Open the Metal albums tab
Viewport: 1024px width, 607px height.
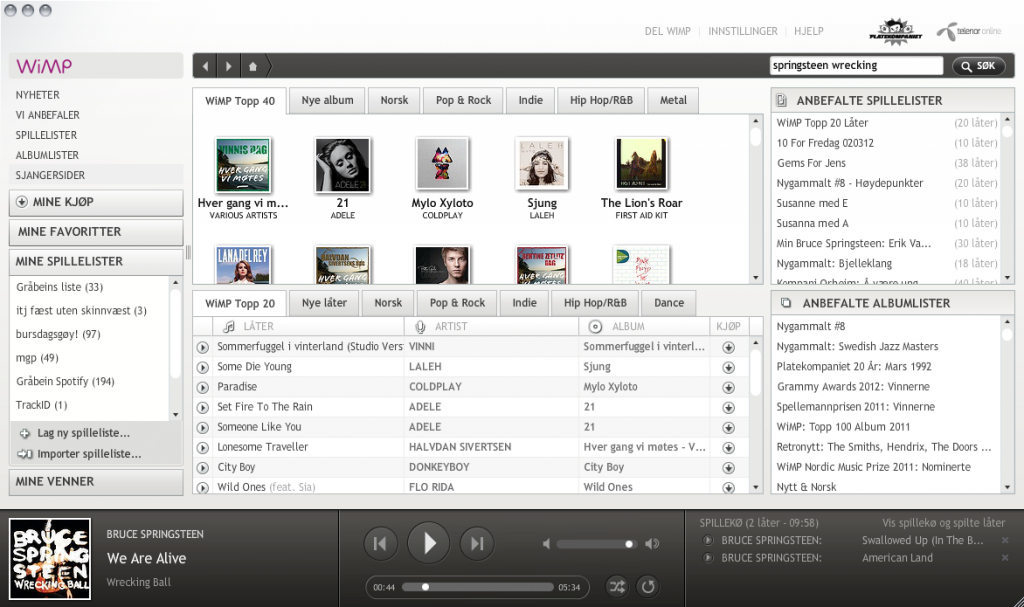[x=673, y=101]
